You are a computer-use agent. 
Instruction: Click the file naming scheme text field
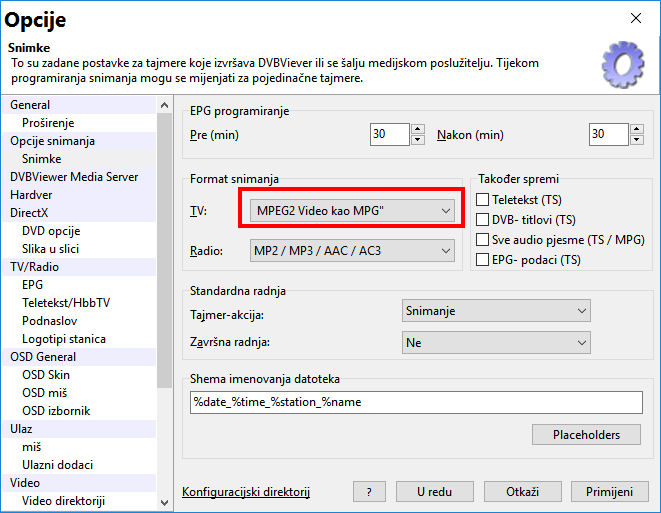[415, 402]
